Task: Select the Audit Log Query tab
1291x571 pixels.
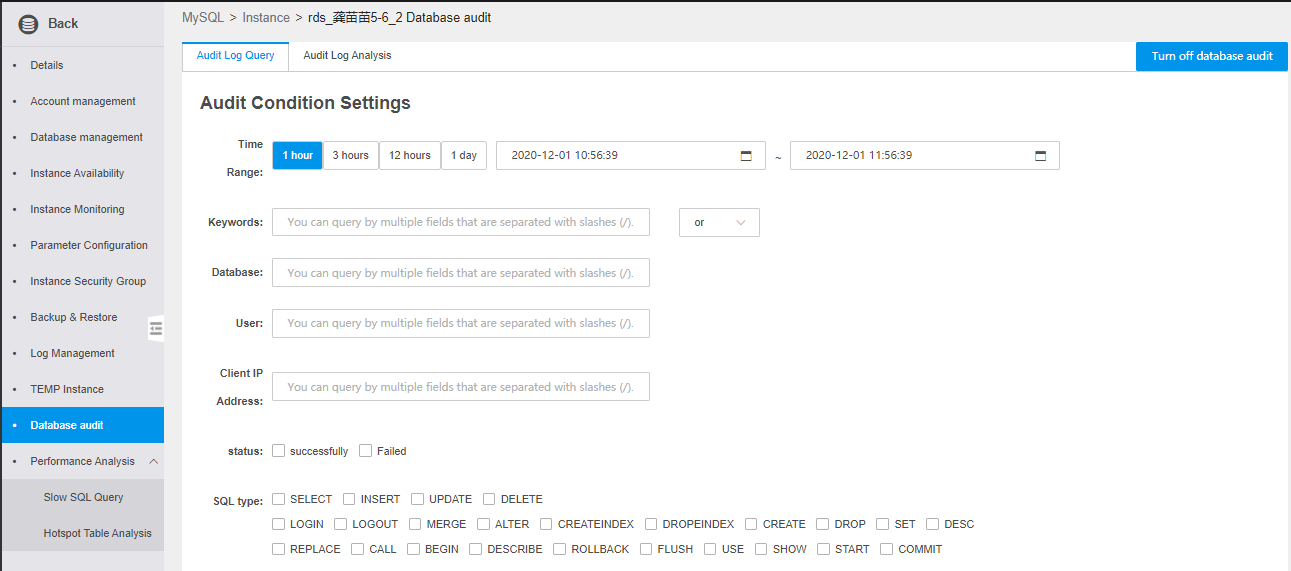Action: click(x=235, y=56)
